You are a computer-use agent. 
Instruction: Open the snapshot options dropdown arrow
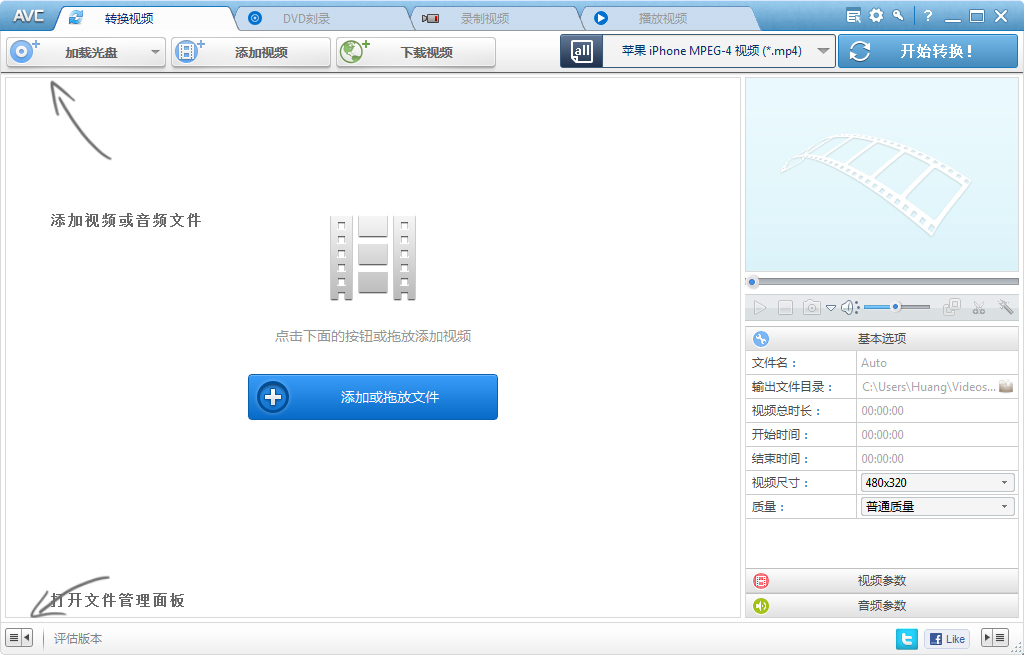point(831,308)
